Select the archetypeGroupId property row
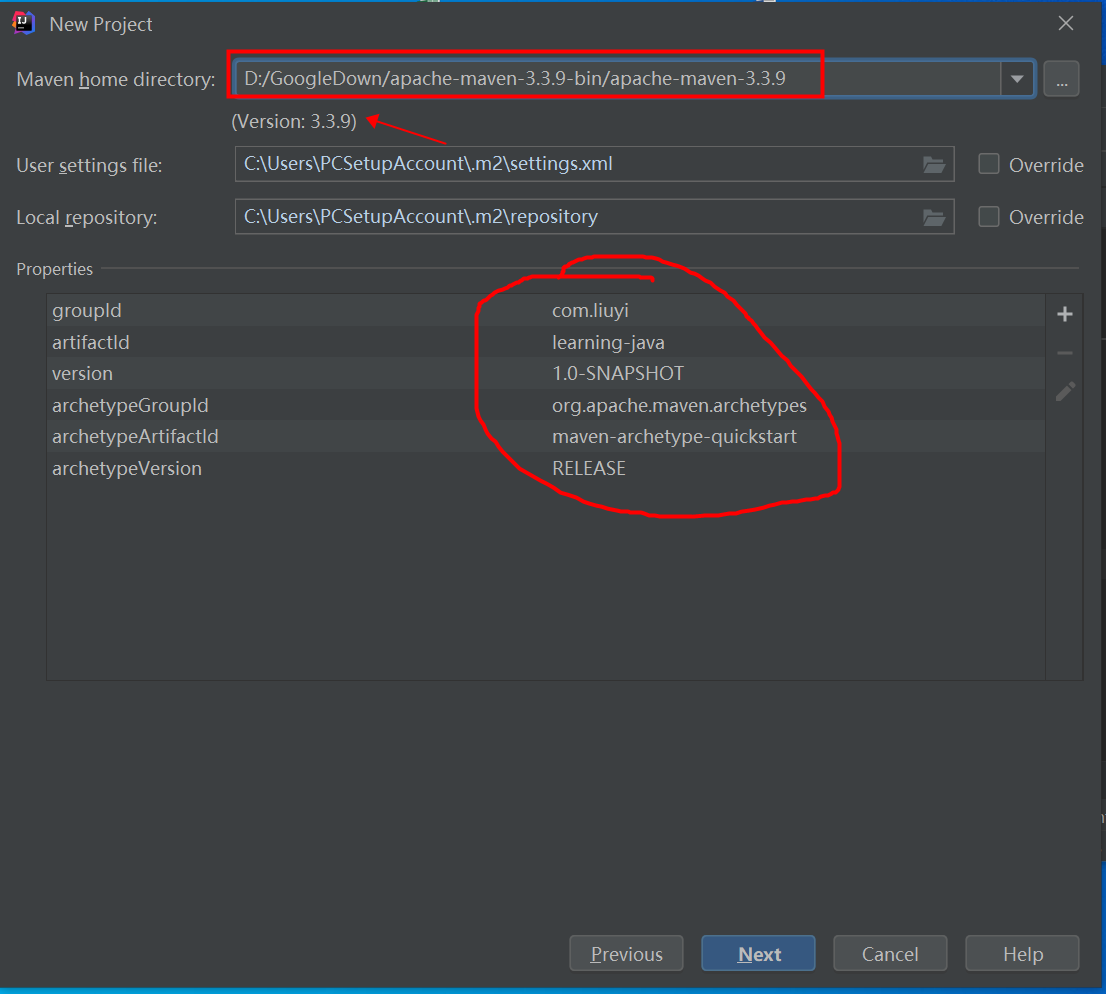This screenshot has width=1106, height=994. click(x=546, y=405)
